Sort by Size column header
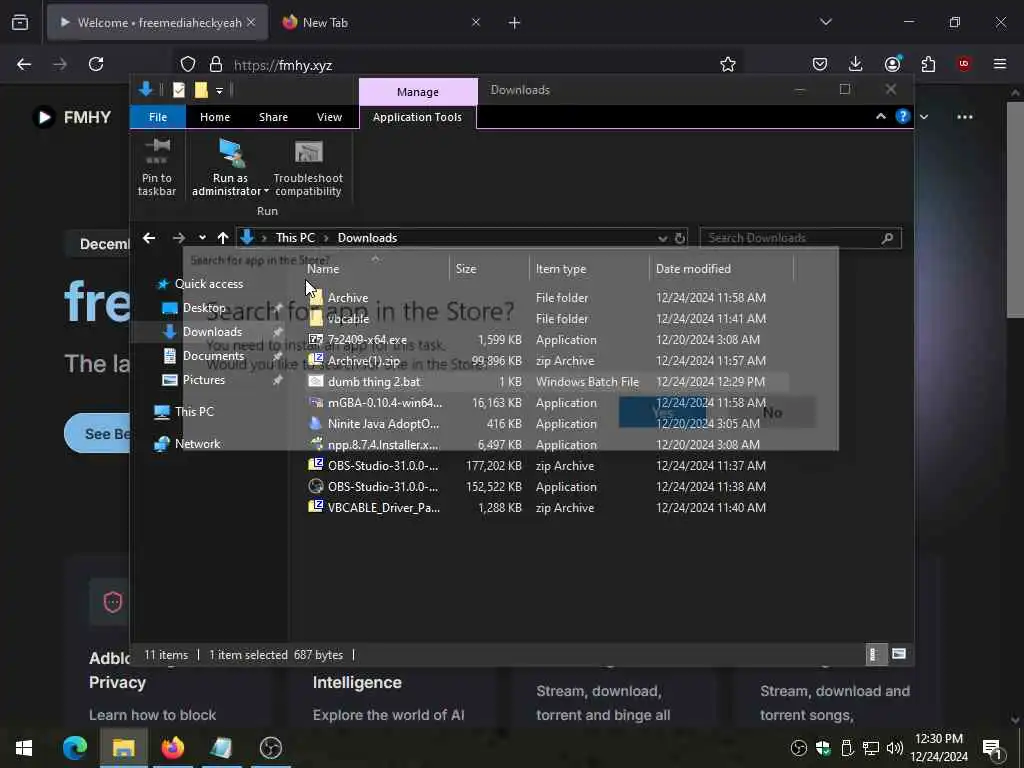 tap(489, 268)
